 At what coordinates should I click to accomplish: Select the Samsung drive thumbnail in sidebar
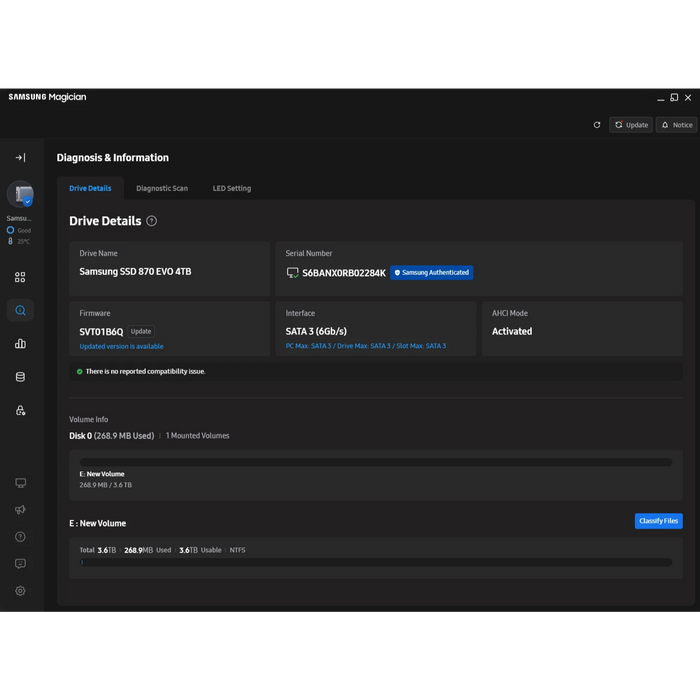21,194
